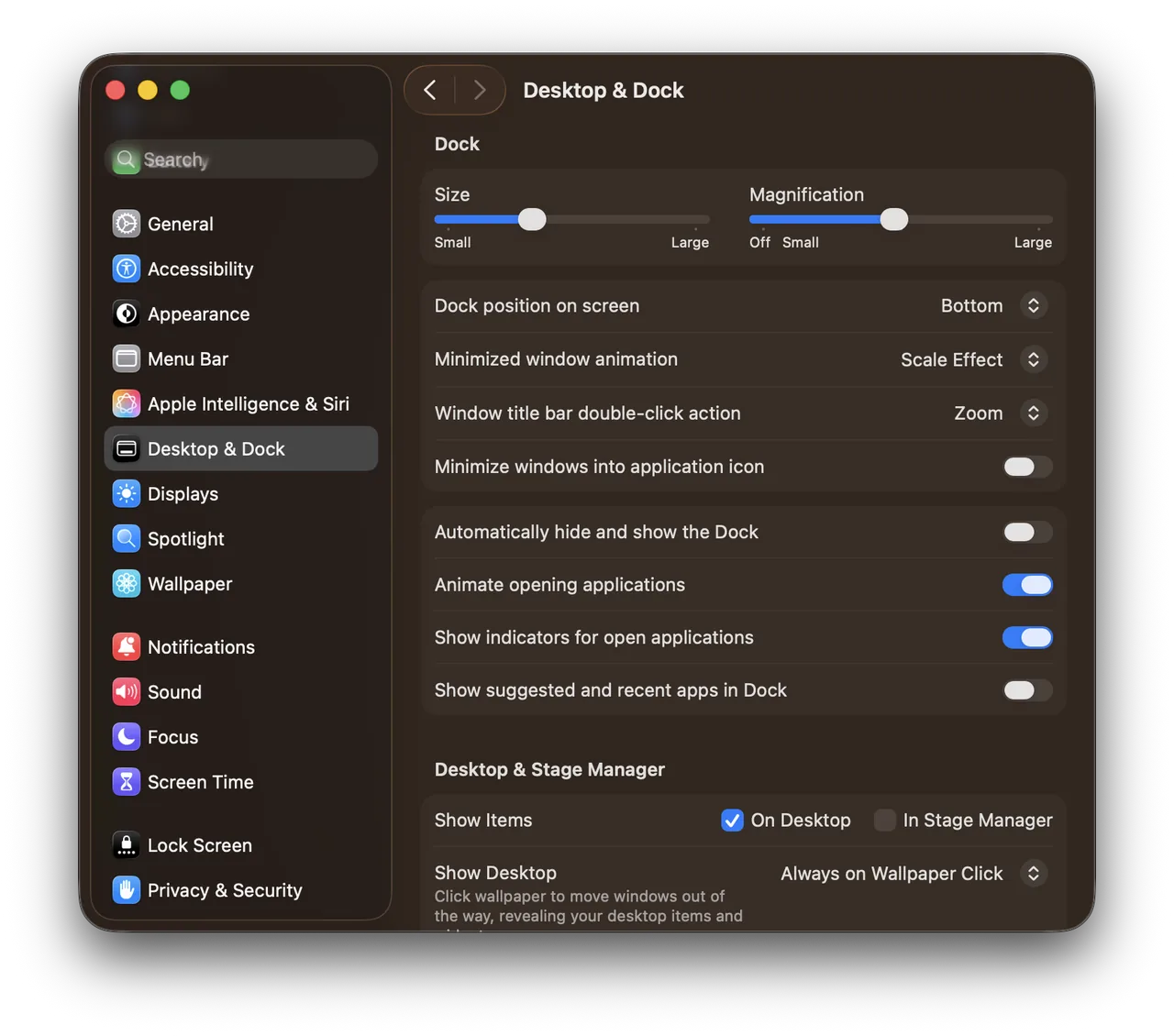Check the In Stage Manager checkbox
Screen dimensions: 1174x1036
tap(885, 821)
